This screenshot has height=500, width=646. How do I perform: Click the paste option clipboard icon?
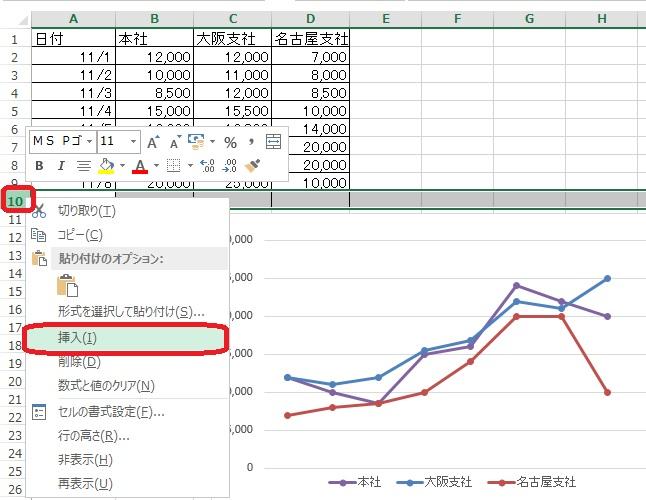[x=68, y=285]
